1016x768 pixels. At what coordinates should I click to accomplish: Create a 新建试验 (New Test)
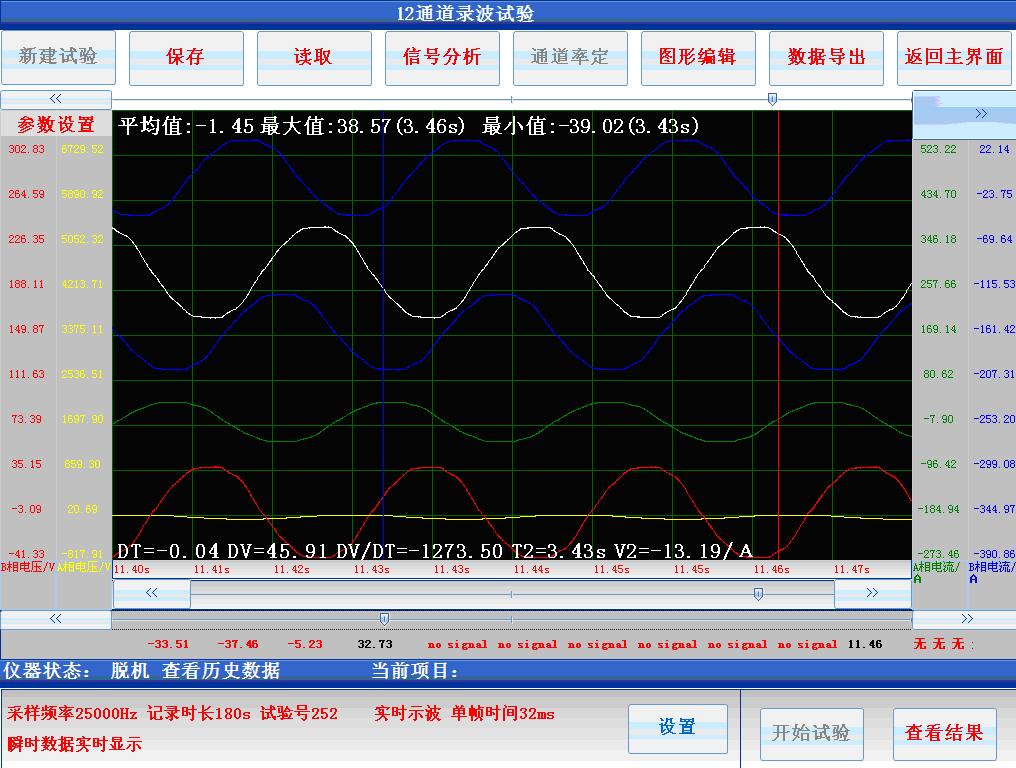tap(58, 58)
